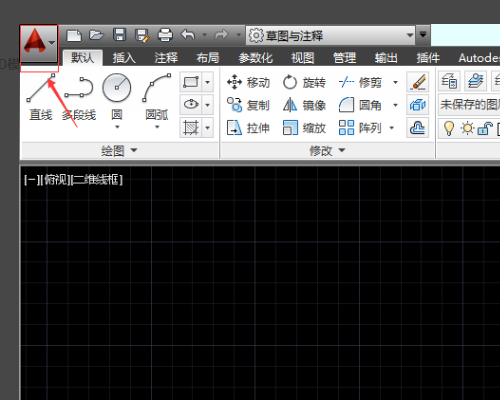The height and width of the screenshot is (400, 500).
Task: Click the search box in the title bar
Action: 465,35
